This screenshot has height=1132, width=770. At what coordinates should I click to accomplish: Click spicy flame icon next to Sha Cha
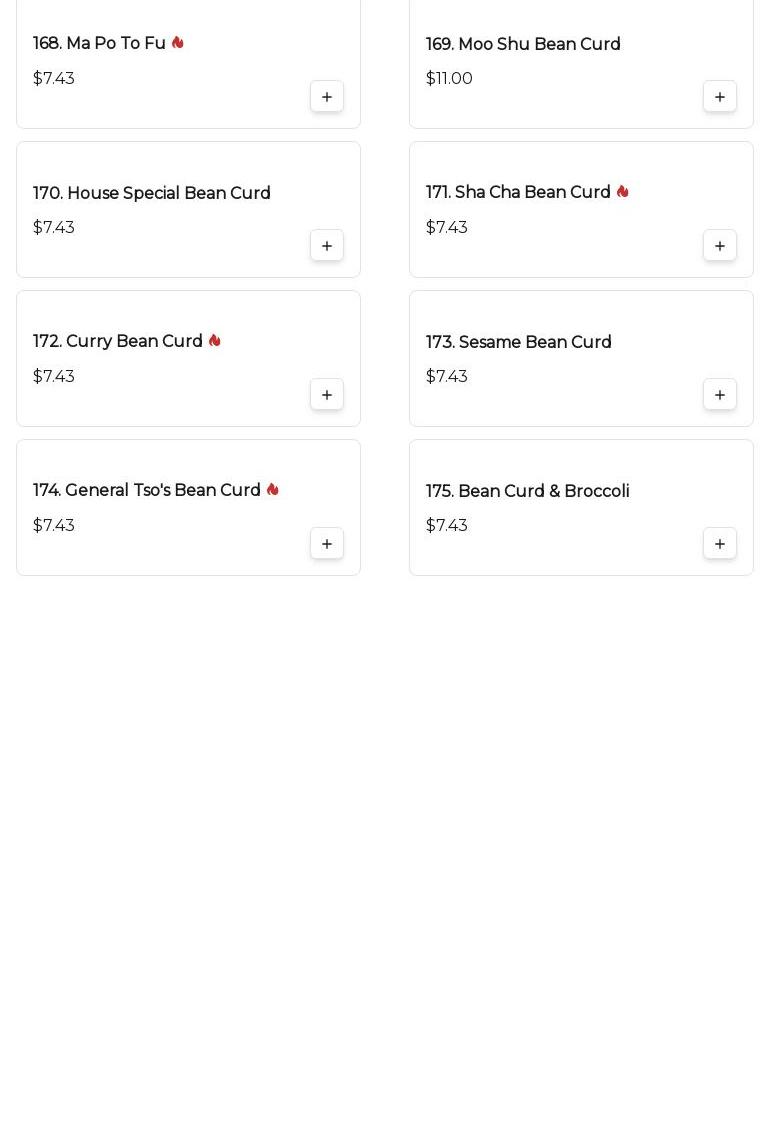(623, 191)
